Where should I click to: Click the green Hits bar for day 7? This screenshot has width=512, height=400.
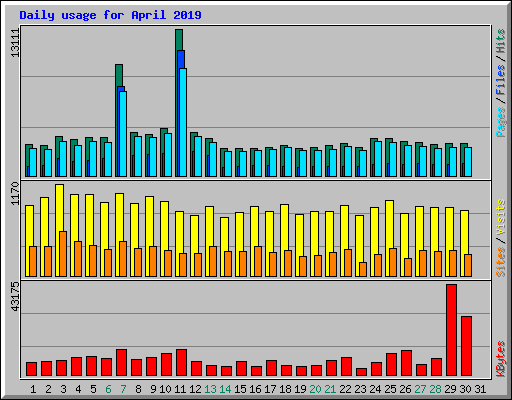tap(119, 75)
